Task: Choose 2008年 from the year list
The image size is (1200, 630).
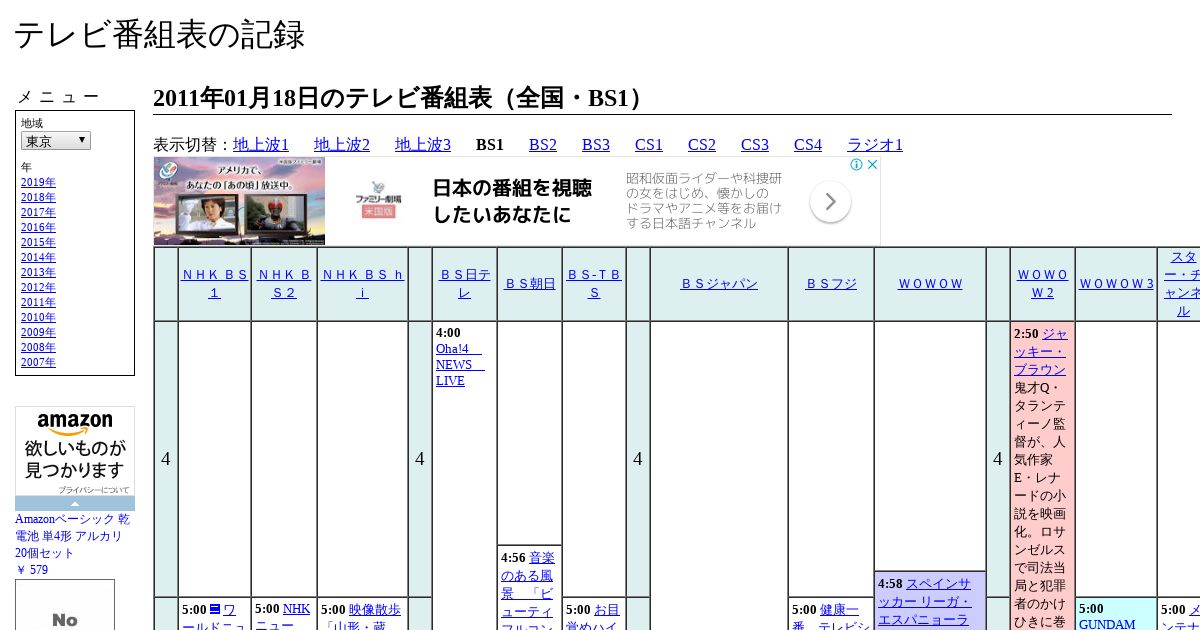Action: (38, 347)
